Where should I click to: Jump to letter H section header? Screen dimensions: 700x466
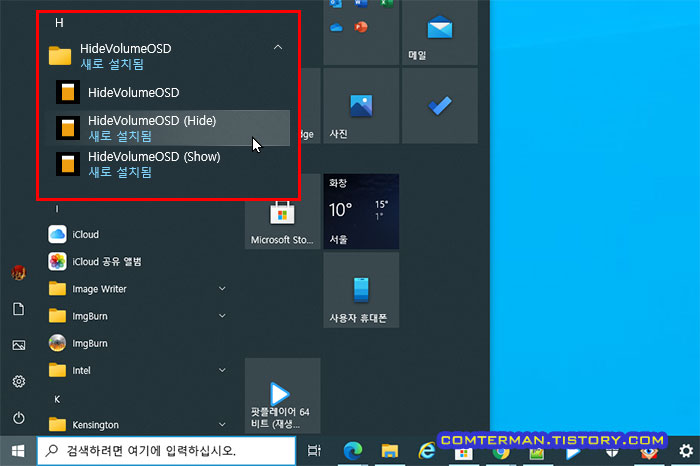pos(59,23)
